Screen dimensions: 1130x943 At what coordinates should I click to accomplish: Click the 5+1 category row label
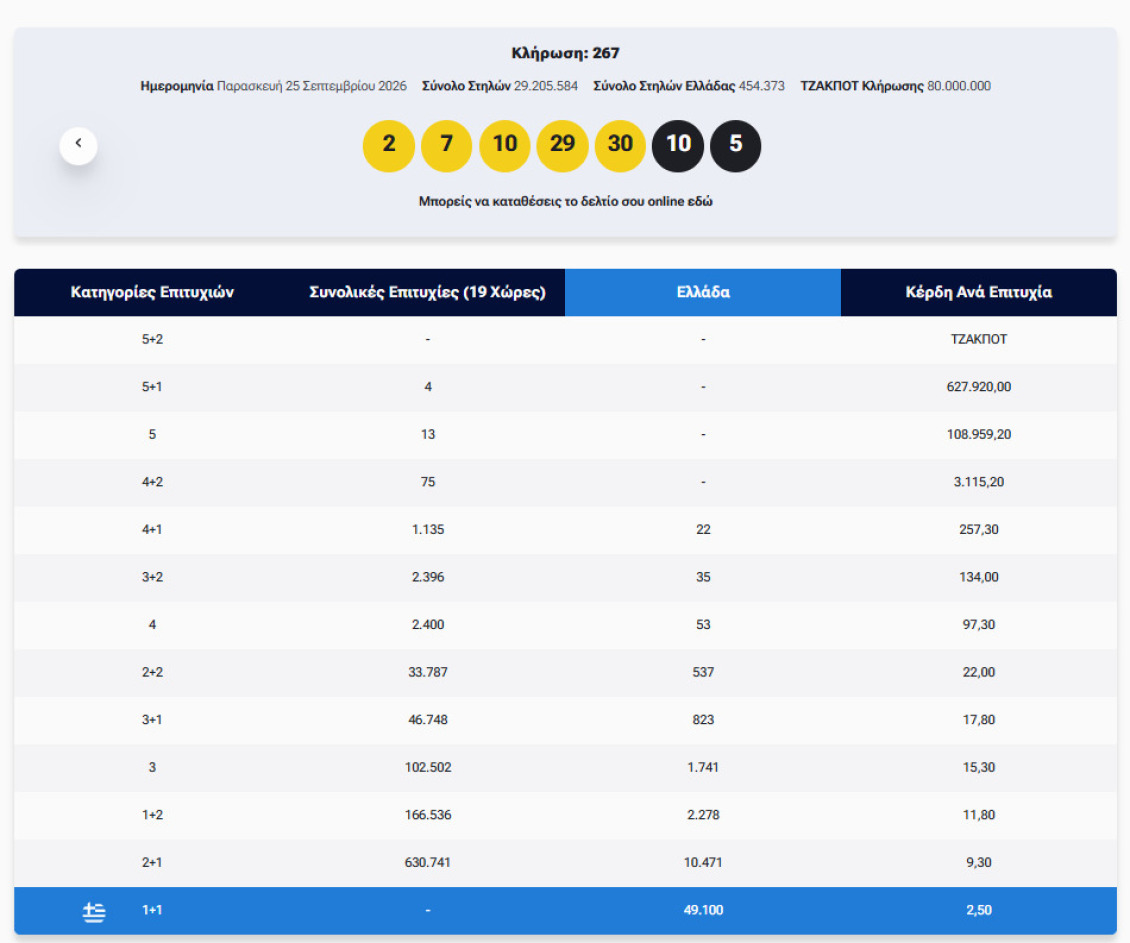pos(152,387)
